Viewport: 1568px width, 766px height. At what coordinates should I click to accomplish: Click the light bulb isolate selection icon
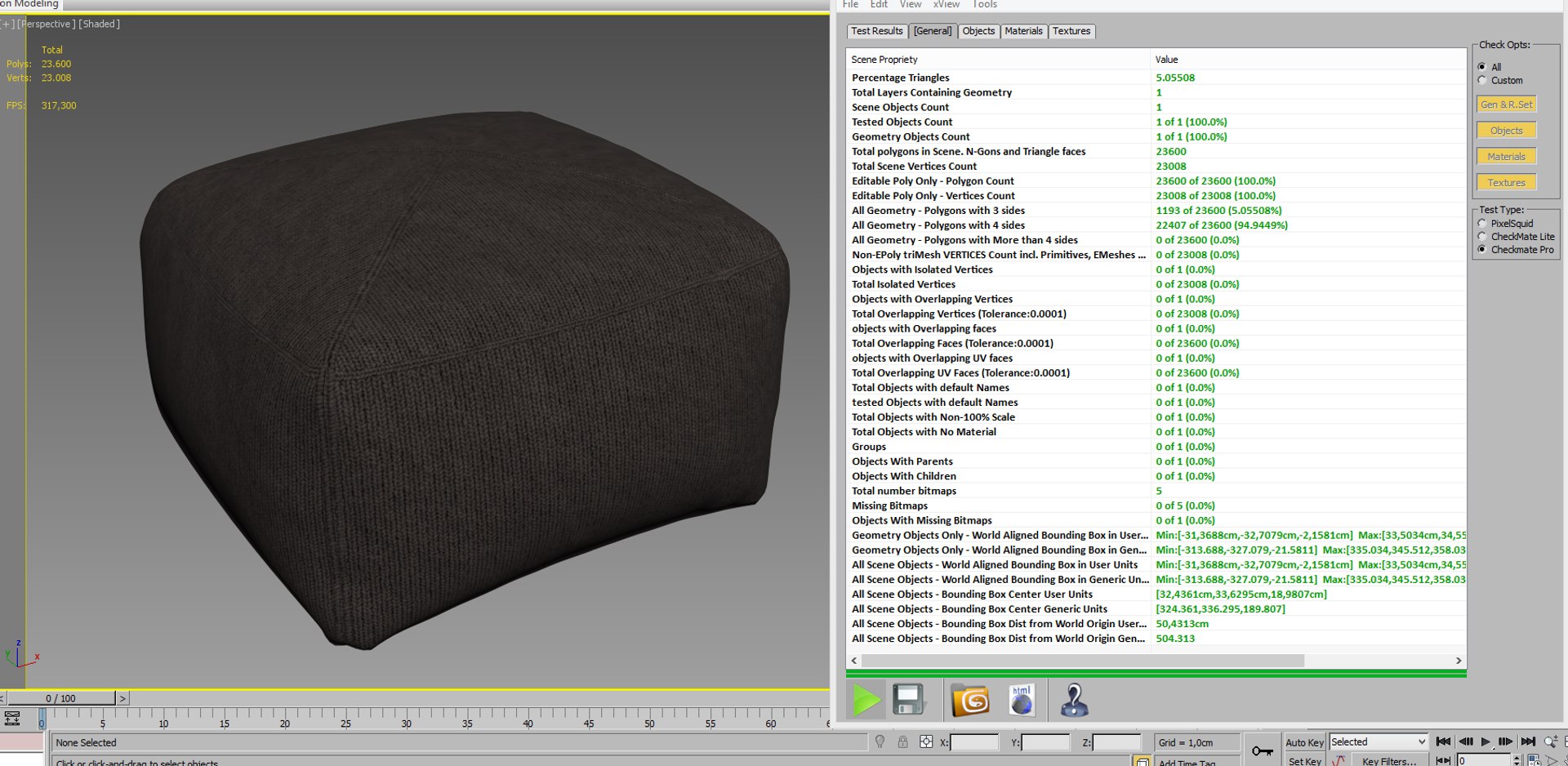click(x=880, y=742)
